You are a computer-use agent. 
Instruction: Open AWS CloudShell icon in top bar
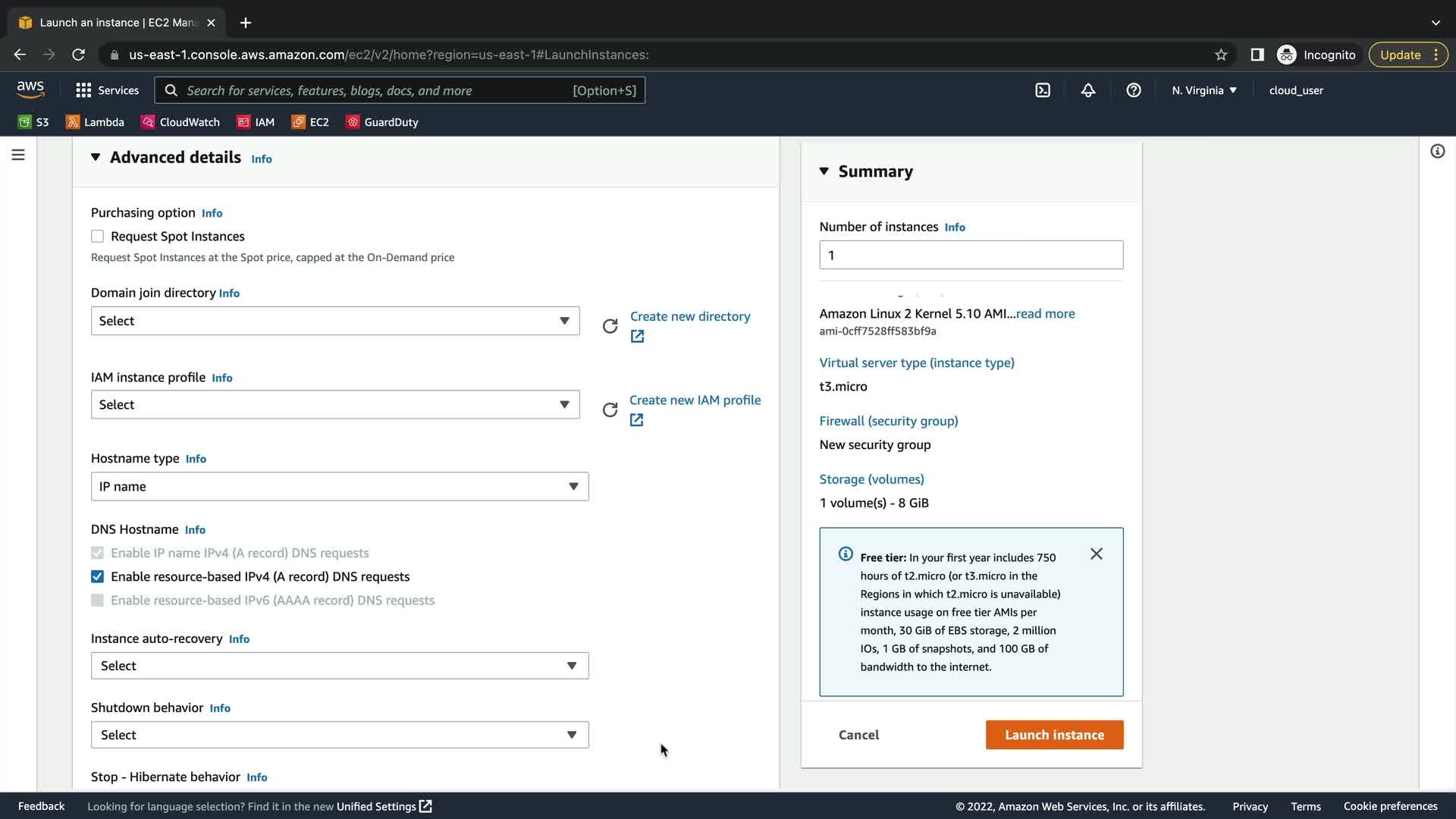point(1043,90)
